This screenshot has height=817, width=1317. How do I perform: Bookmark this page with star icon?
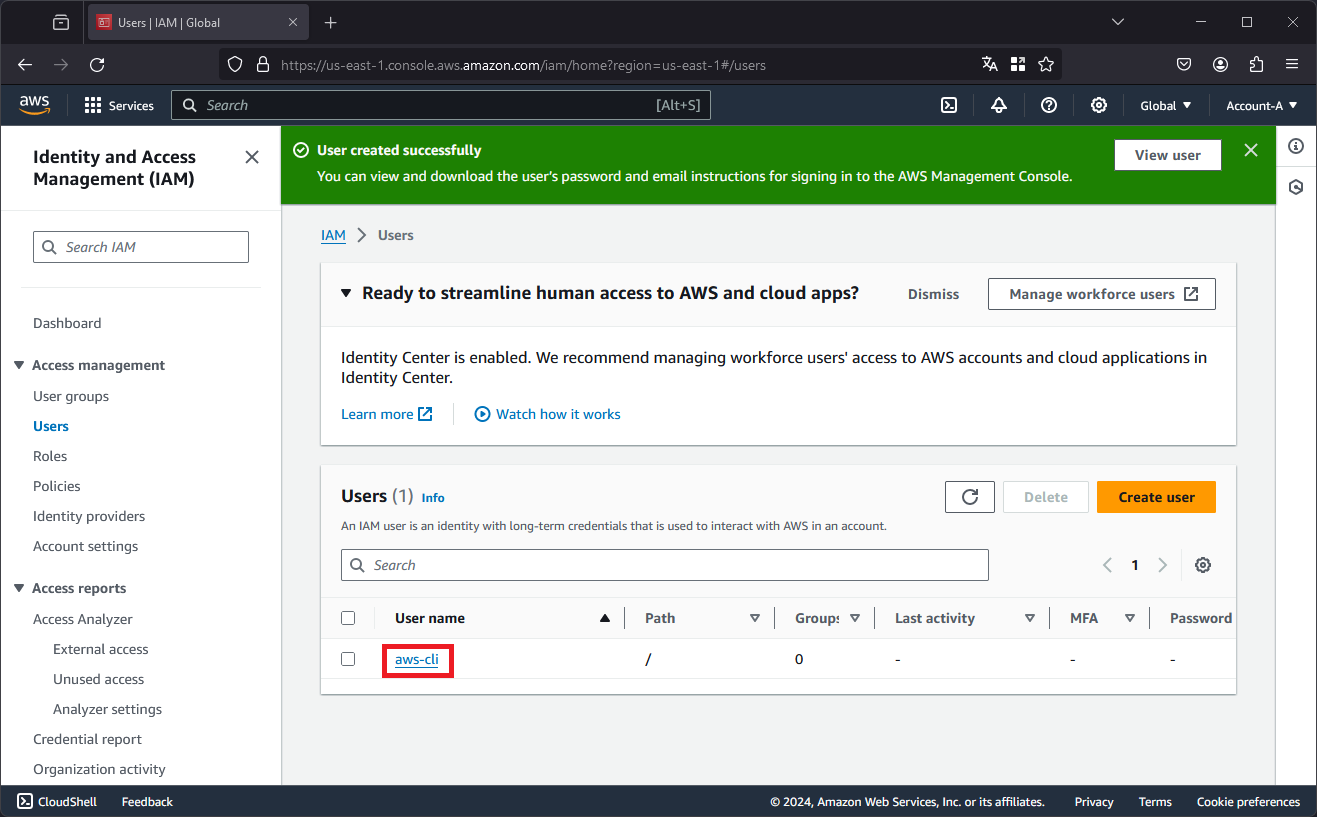1046,64
